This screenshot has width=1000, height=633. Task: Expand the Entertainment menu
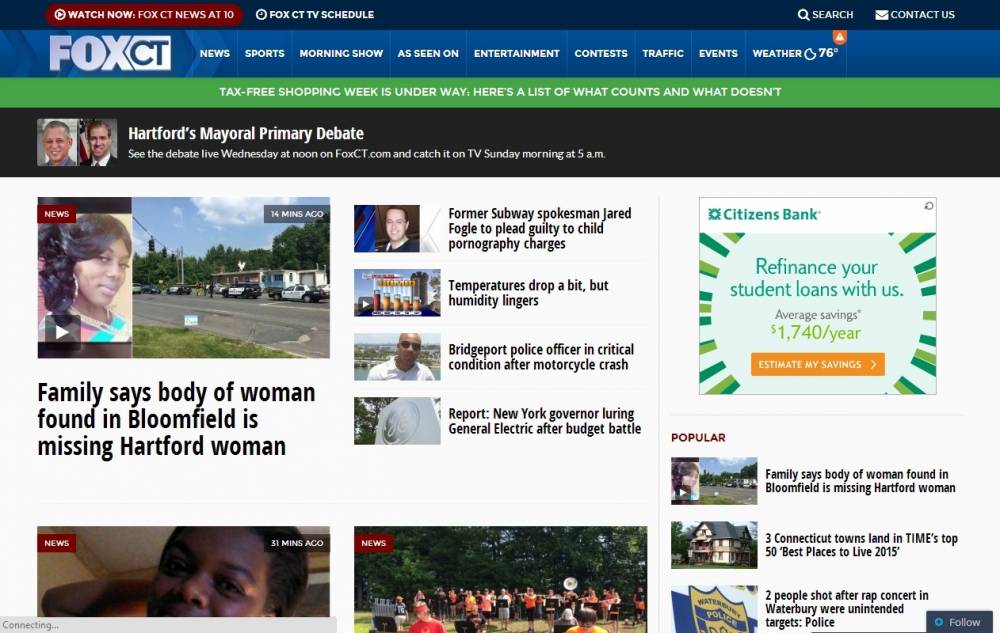pos(516,54)
